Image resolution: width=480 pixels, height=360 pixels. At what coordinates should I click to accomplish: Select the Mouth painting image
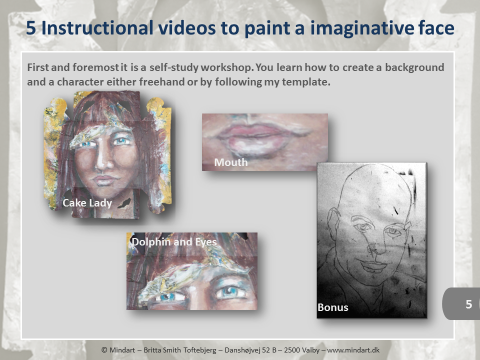[x=265, y=142]
